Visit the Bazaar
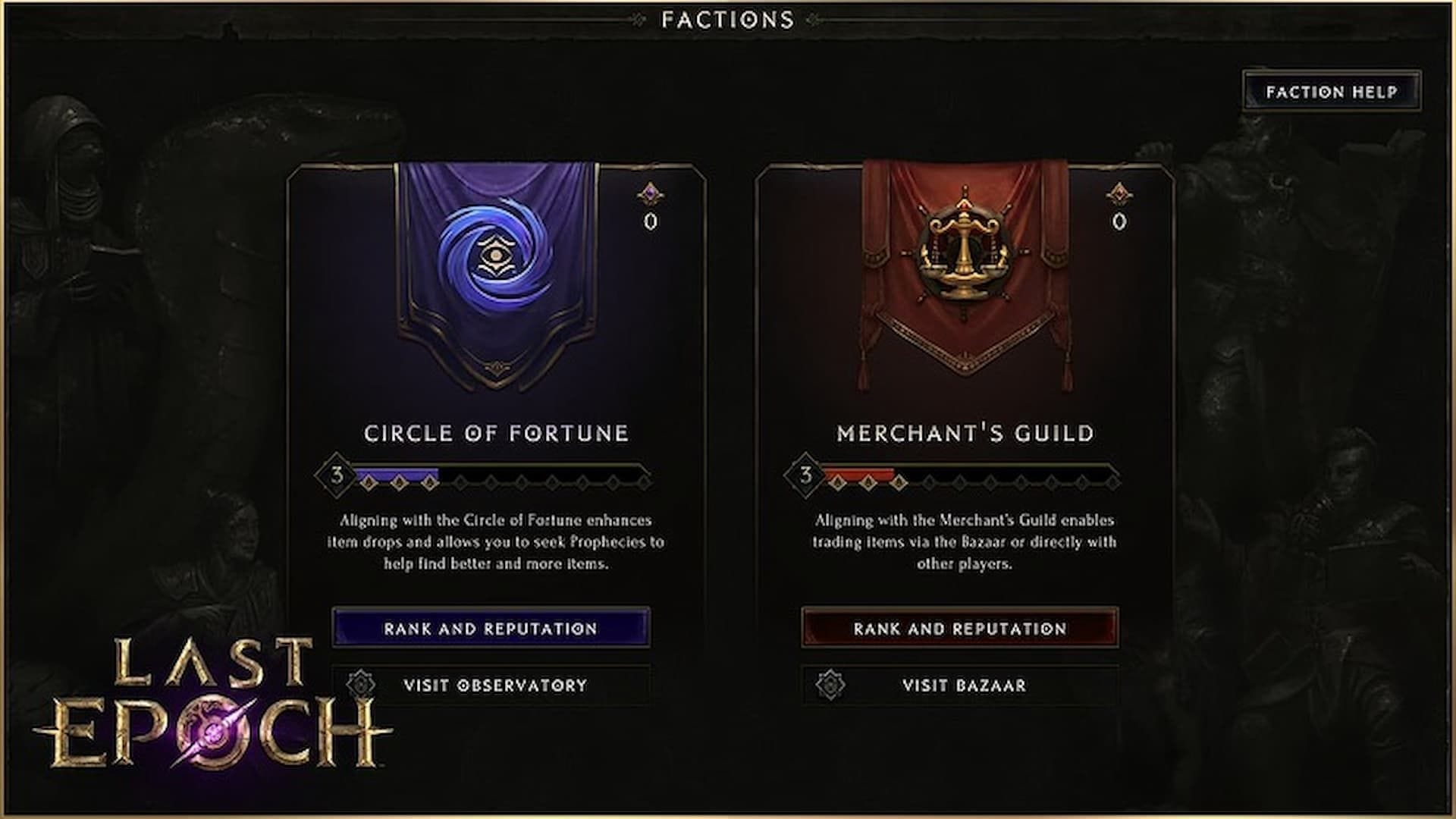Viewport: 1456px width, 819px height. coord(964,685)
